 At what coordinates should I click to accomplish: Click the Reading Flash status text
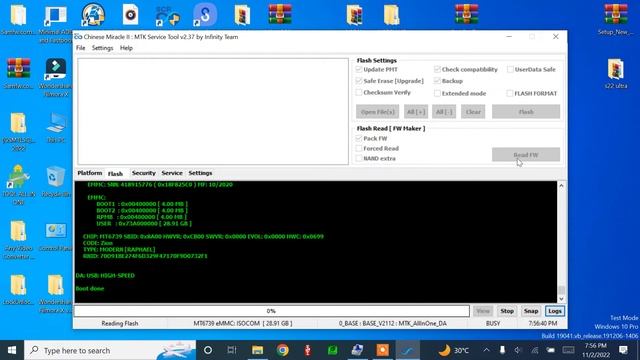(120, 323)
